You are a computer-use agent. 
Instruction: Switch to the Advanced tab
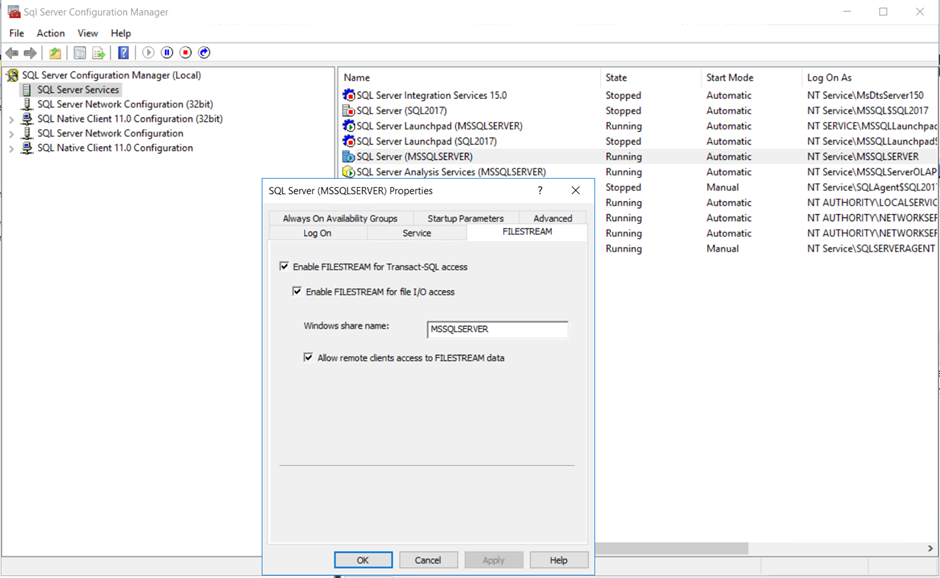point(552,218)
